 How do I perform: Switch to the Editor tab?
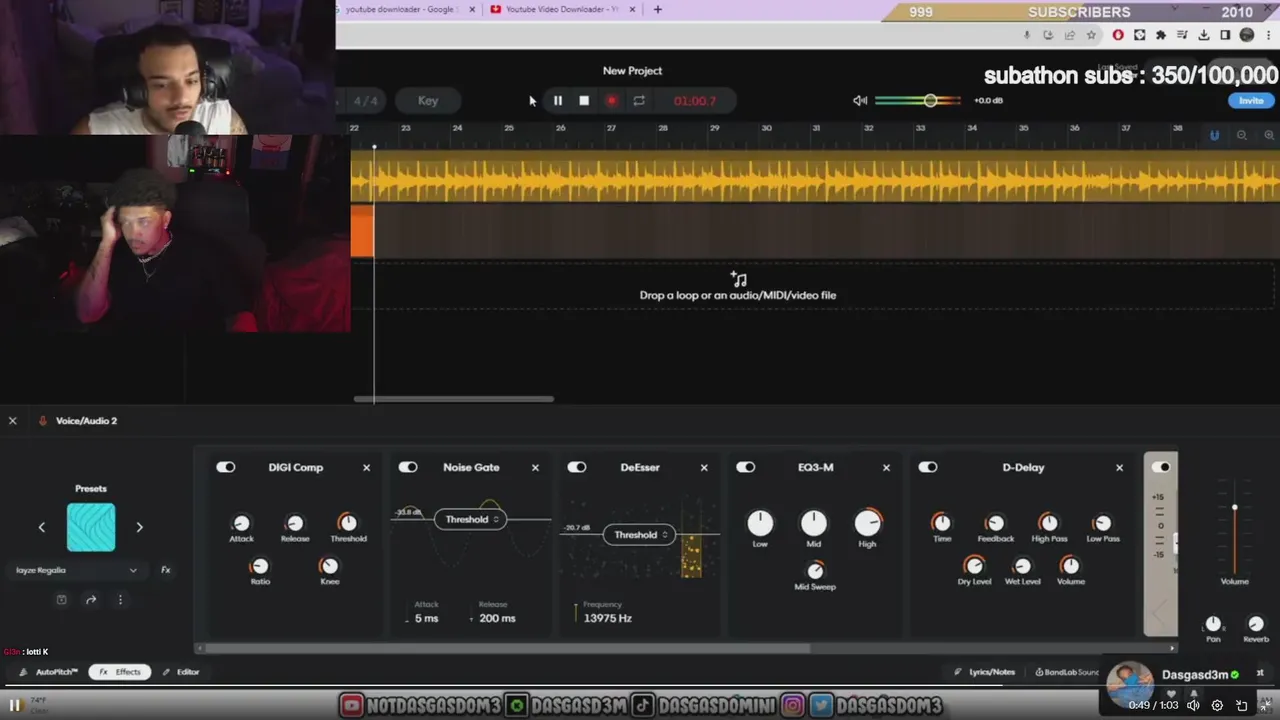[181, 672]
